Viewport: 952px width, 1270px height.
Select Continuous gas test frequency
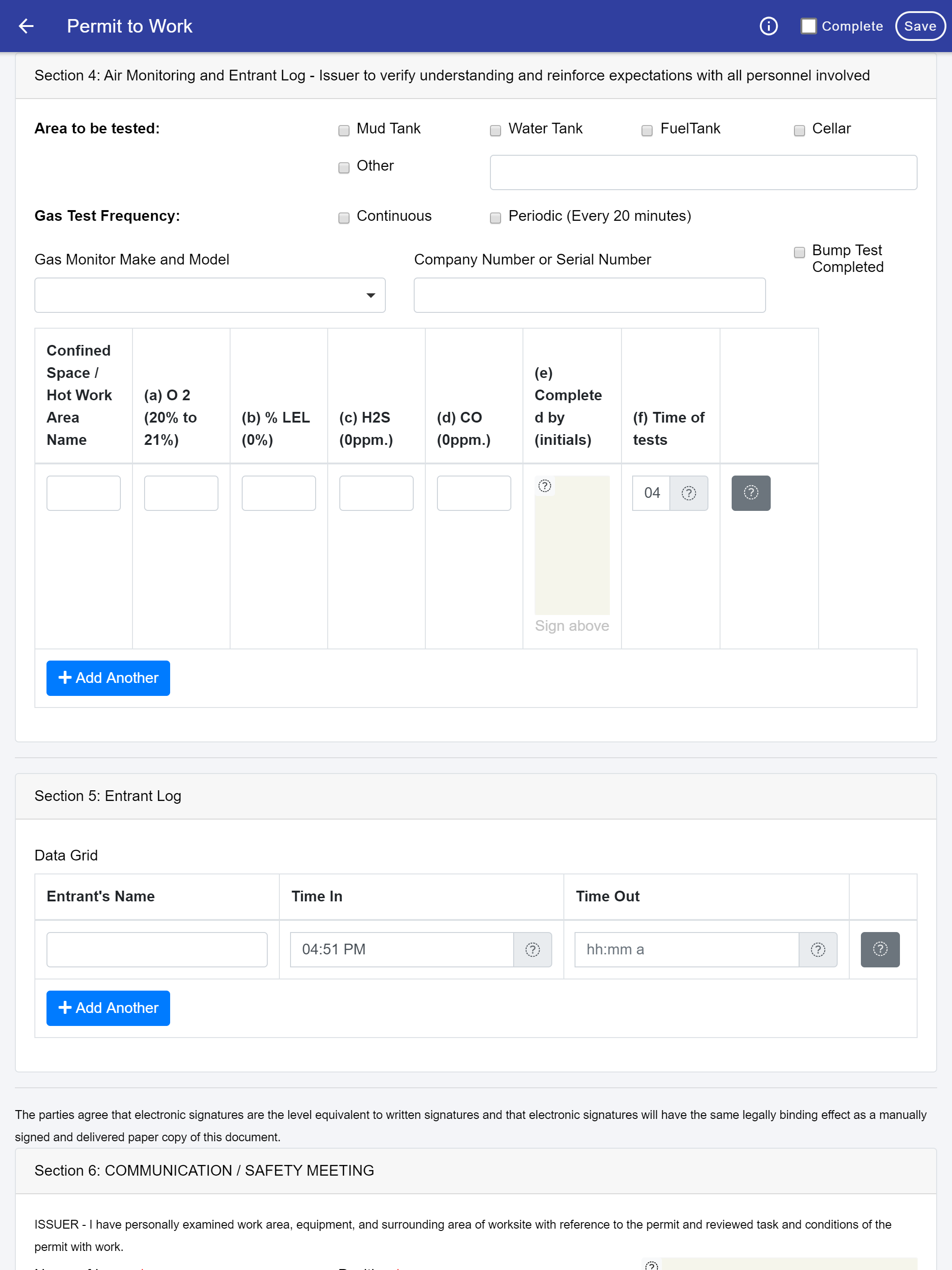[344, 218]
